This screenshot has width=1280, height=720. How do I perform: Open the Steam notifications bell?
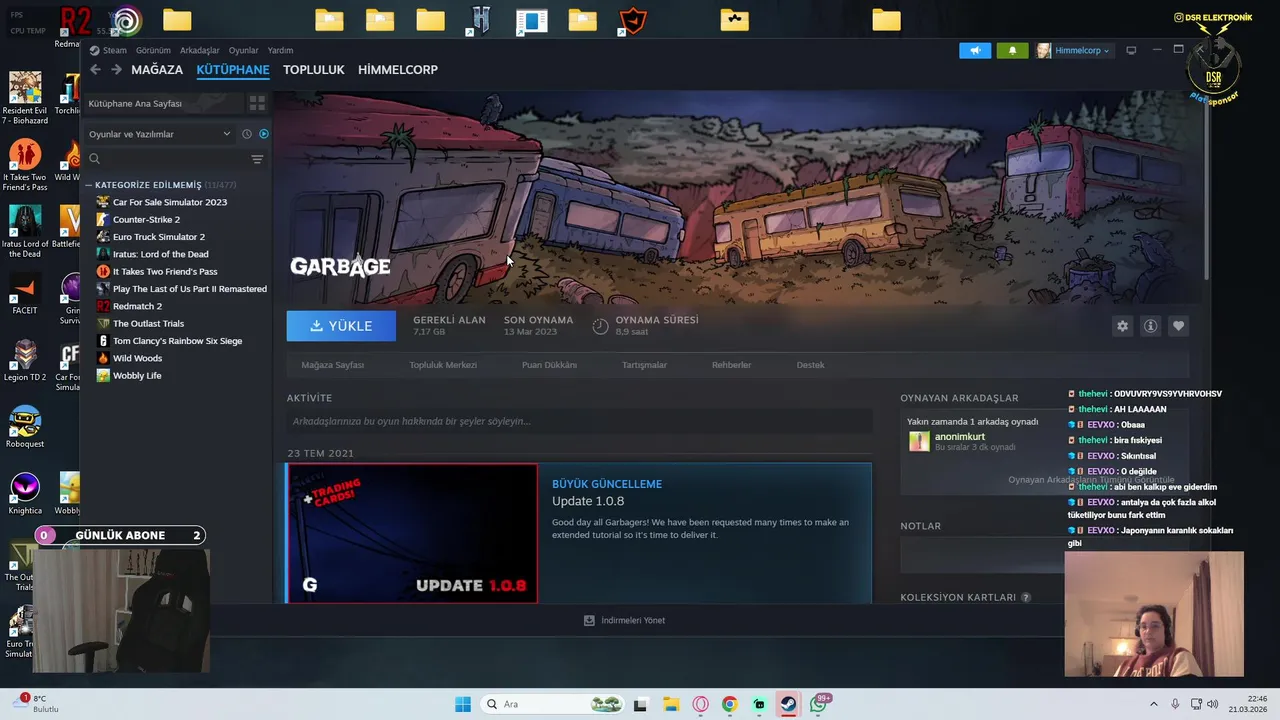1012,50
